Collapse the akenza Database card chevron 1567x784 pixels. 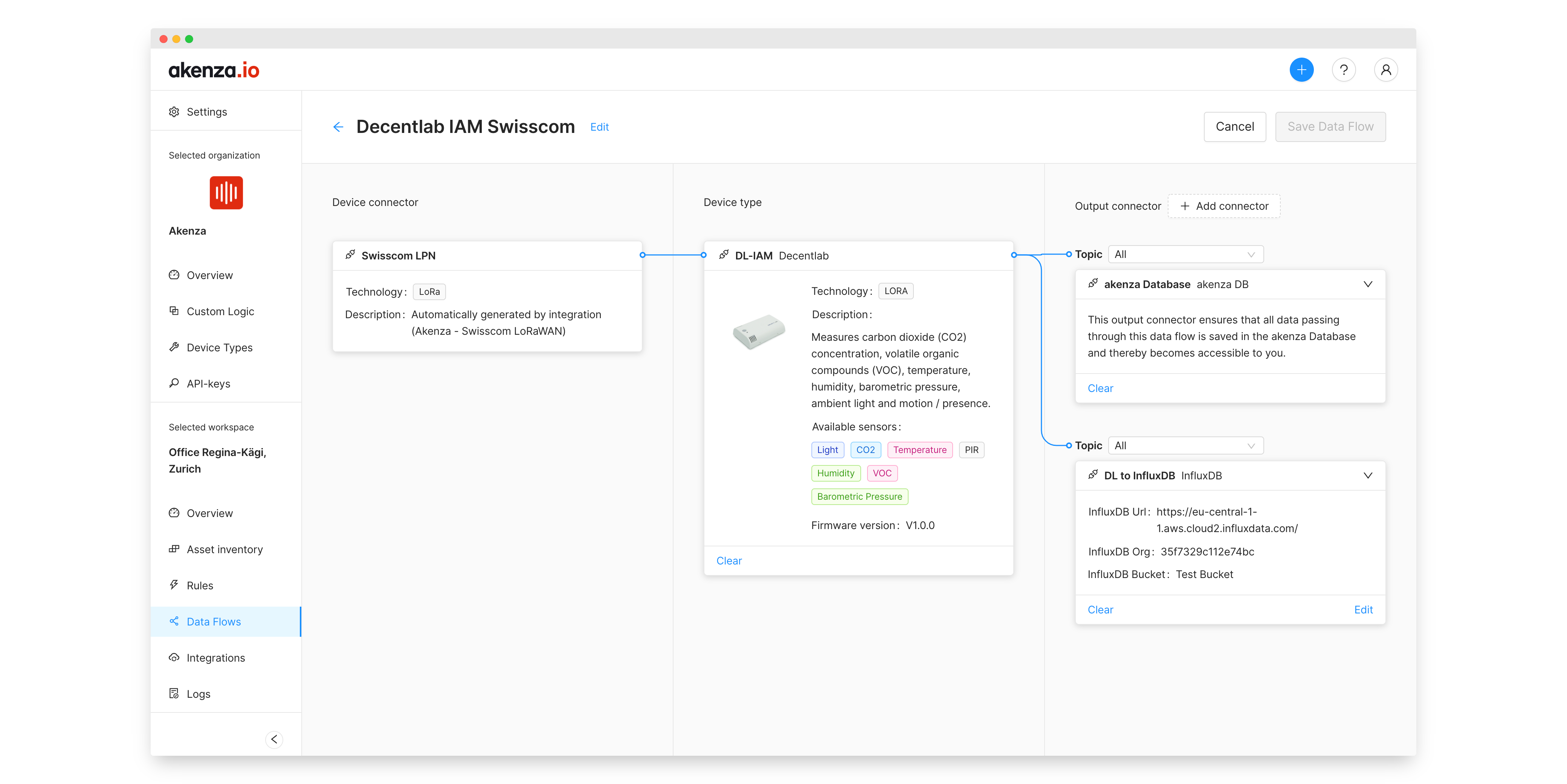click(1367, 284)
